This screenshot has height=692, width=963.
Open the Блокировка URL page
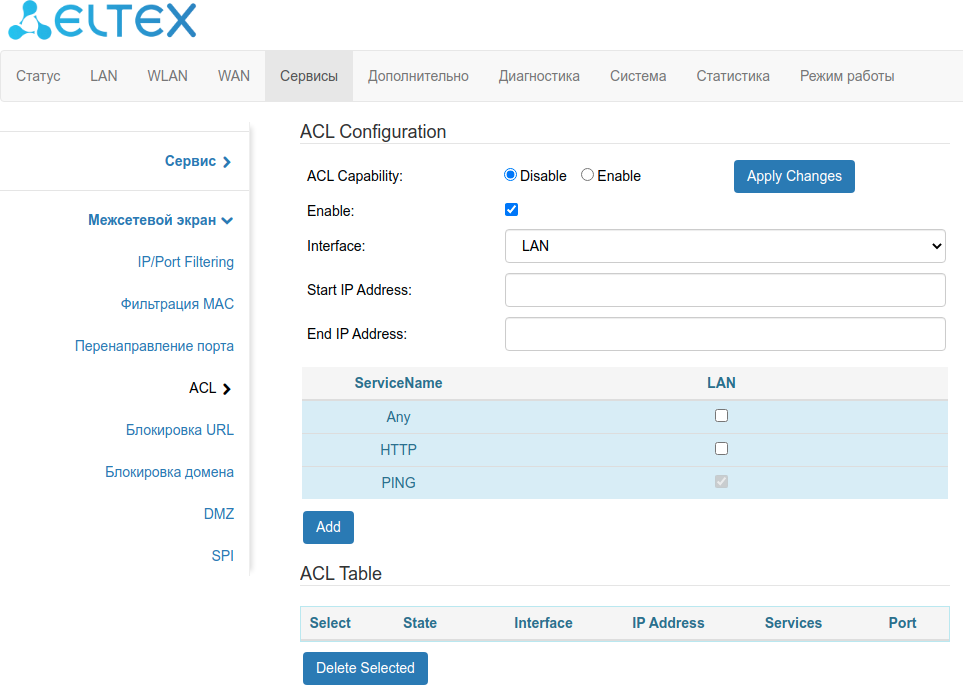tap(180, 430)
